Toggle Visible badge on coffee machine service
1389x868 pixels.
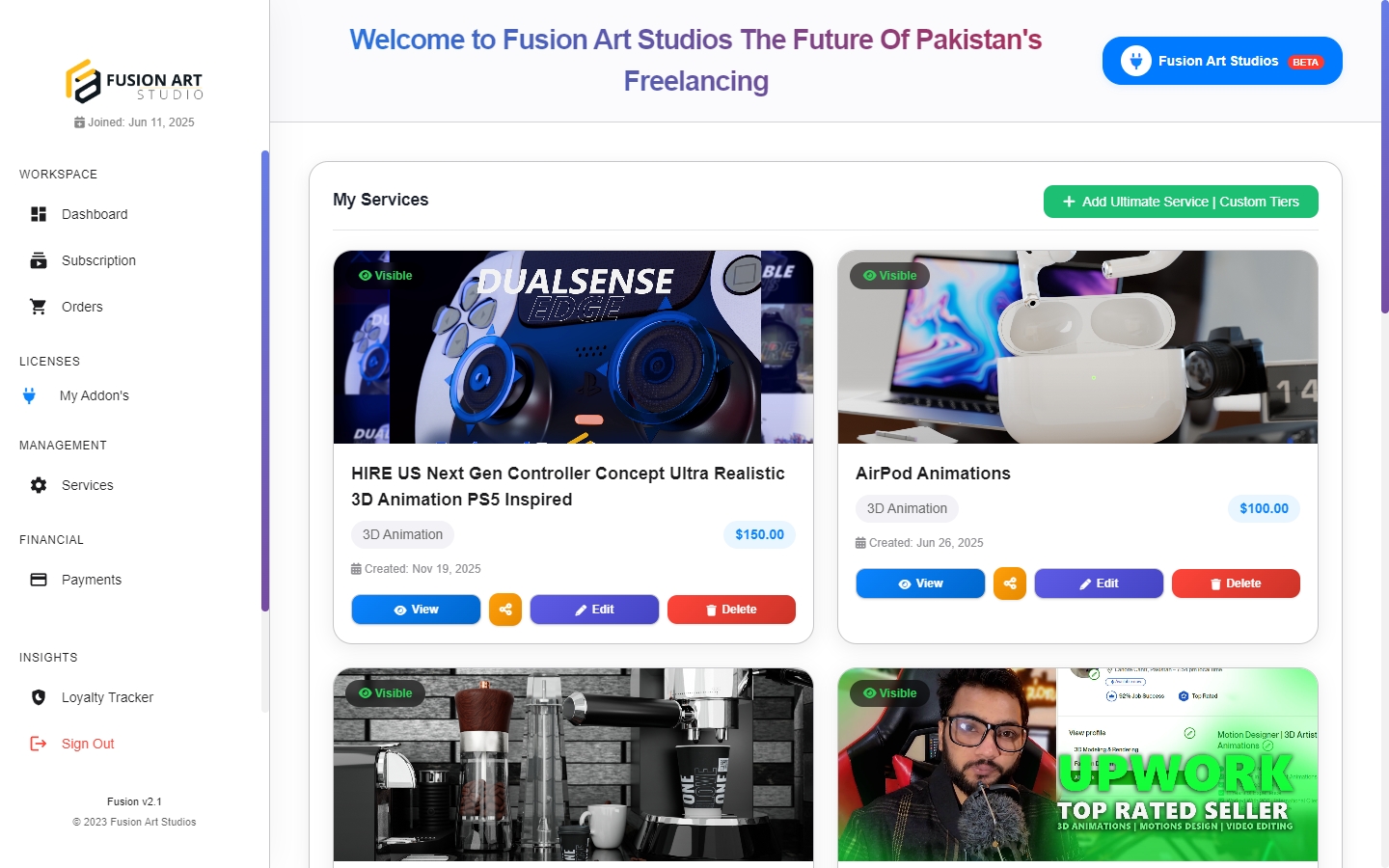coord(385,693)
